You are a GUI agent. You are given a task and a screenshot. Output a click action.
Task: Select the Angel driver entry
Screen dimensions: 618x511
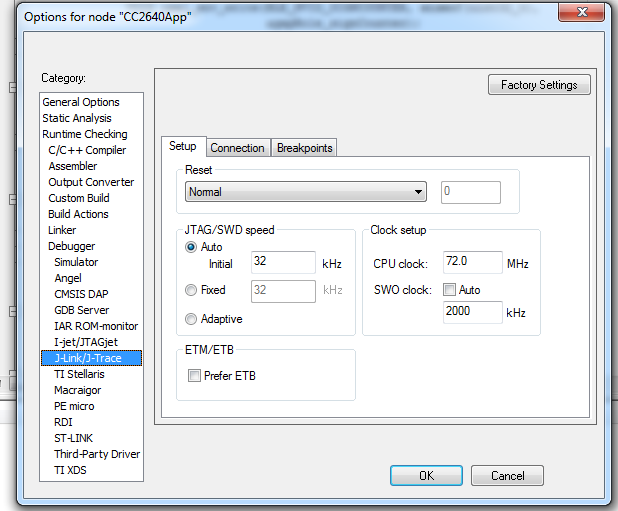coord(68,278)
